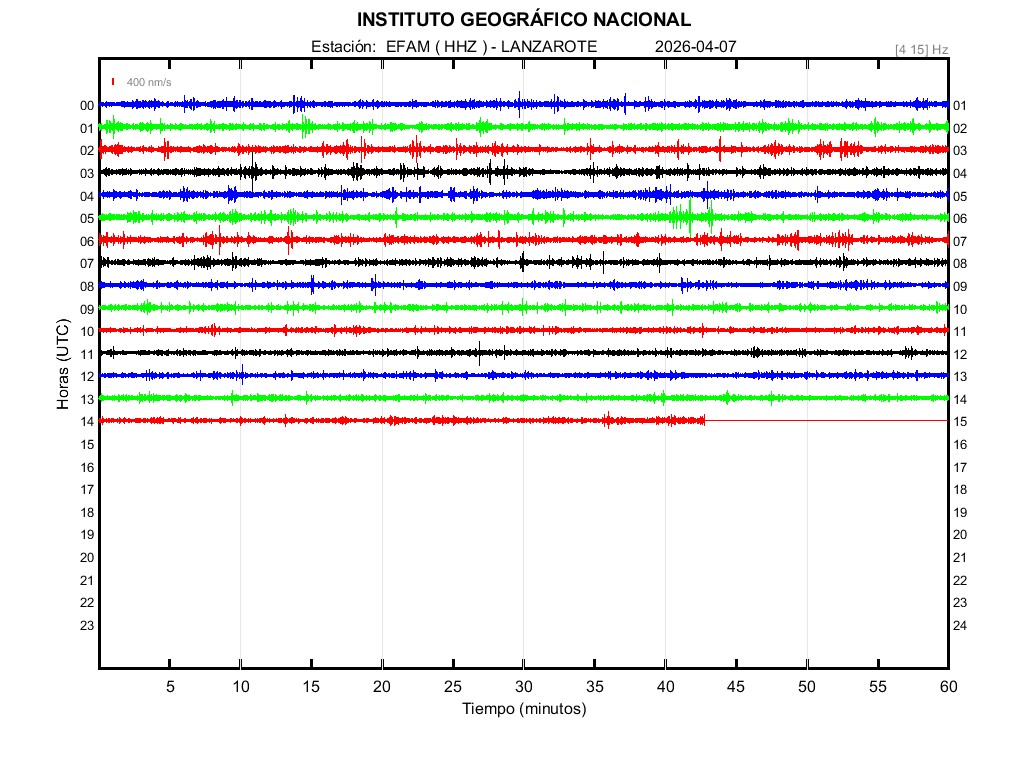
Task: Click hour 00 label on left axis
Action: point(87,106)
